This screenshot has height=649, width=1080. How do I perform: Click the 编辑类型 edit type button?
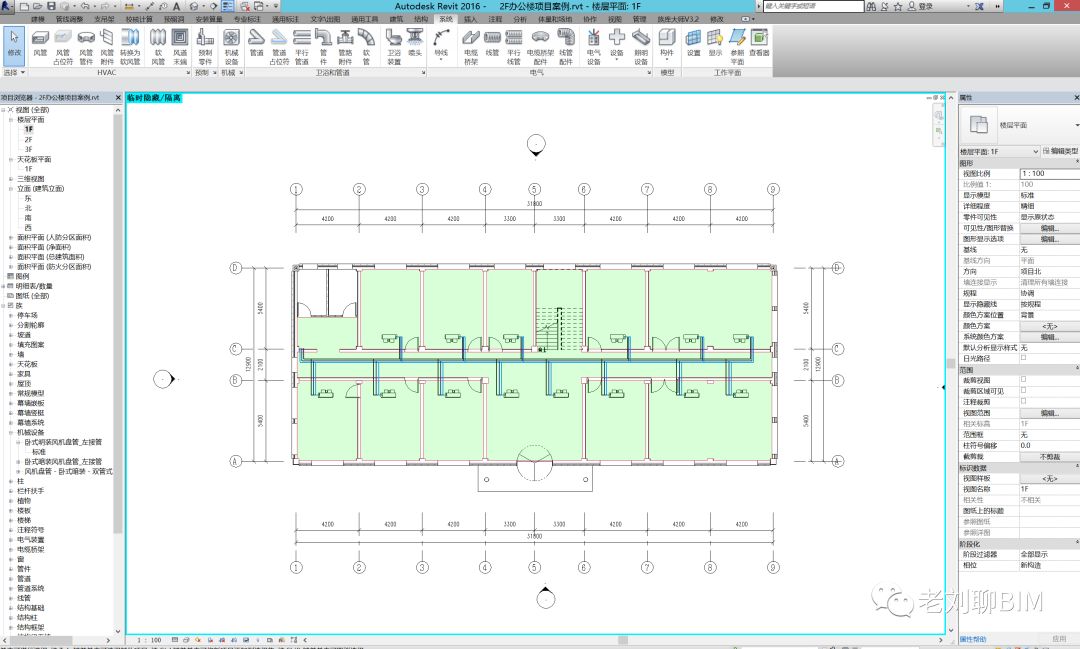point(1060,151)
